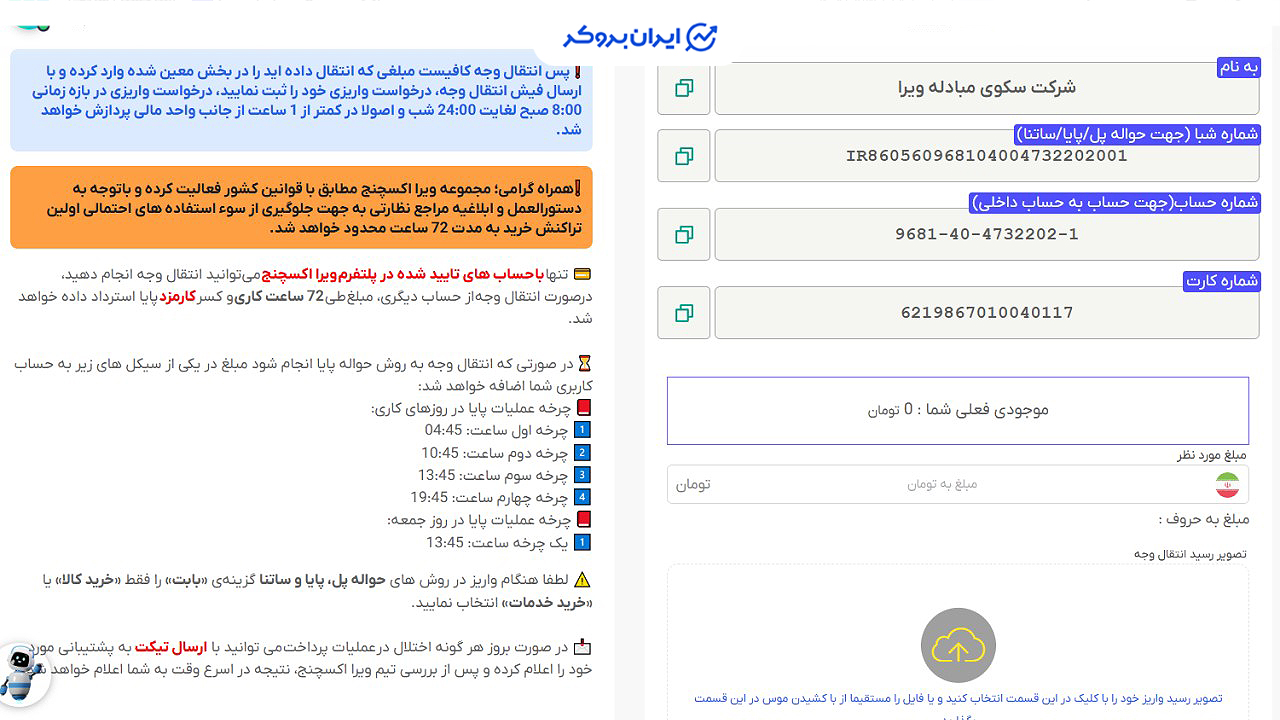The width and height of the screenshot is (1280, 720).
Task: Click the مبلغ به حروف label
Action: 1204,519
